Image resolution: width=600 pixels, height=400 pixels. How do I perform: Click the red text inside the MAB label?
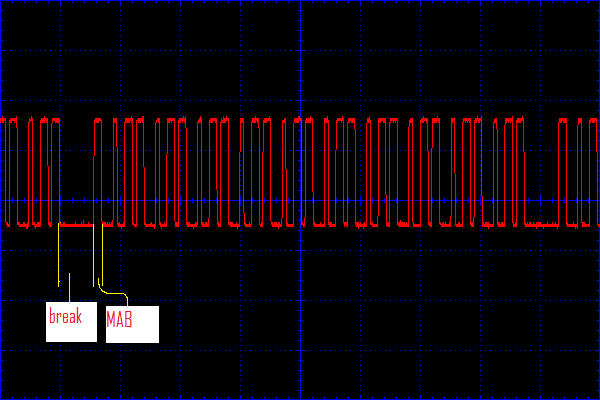120,322
